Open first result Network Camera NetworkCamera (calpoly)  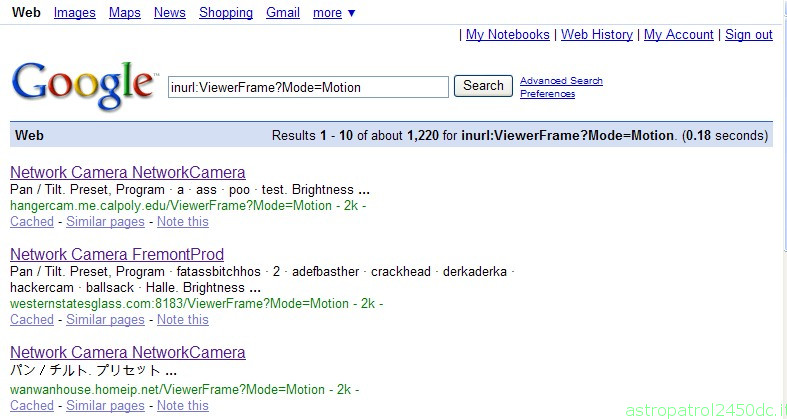128,173
